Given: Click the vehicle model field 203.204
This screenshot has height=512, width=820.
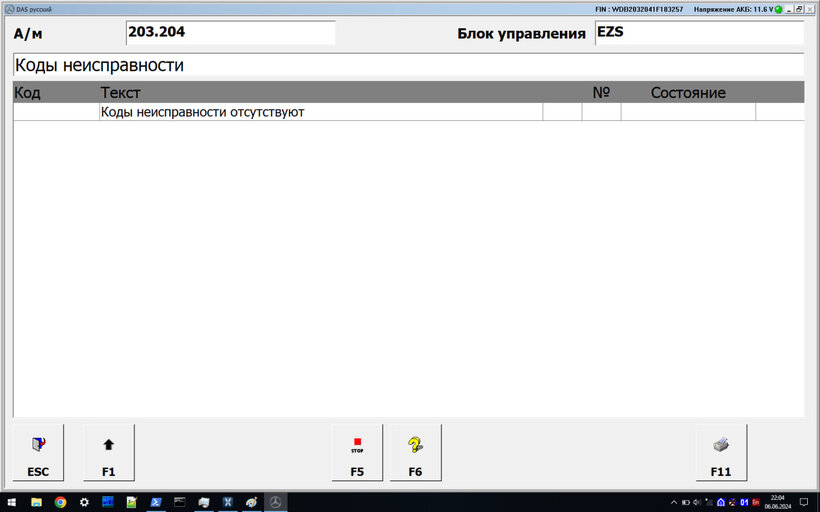Looking at the screenshot, I should pos(231,32).
